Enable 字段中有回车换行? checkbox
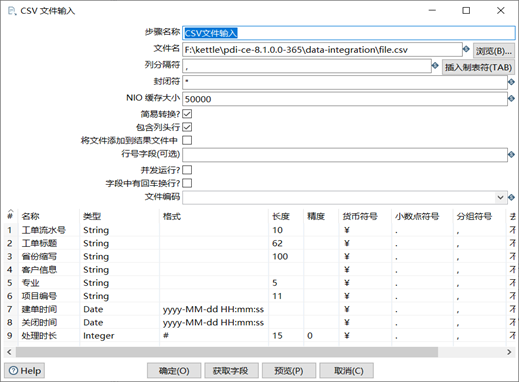 pos(187,183)
